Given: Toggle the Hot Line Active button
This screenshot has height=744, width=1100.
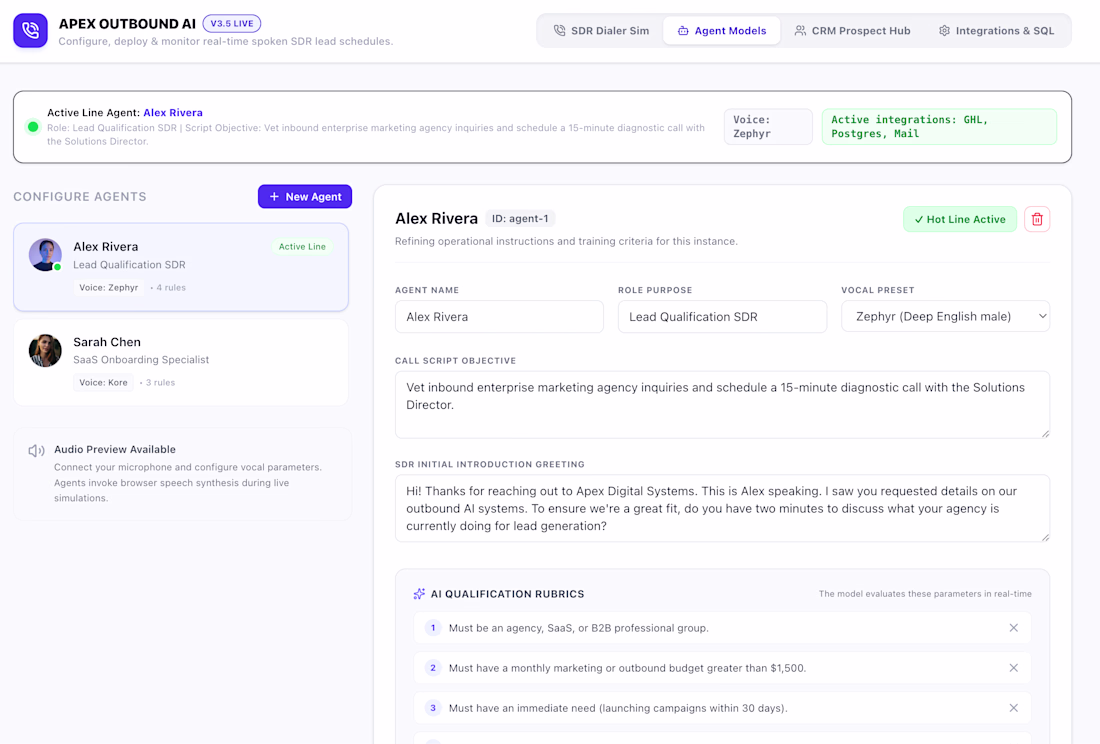Looking at the screenshot, I should click(960, 219).
